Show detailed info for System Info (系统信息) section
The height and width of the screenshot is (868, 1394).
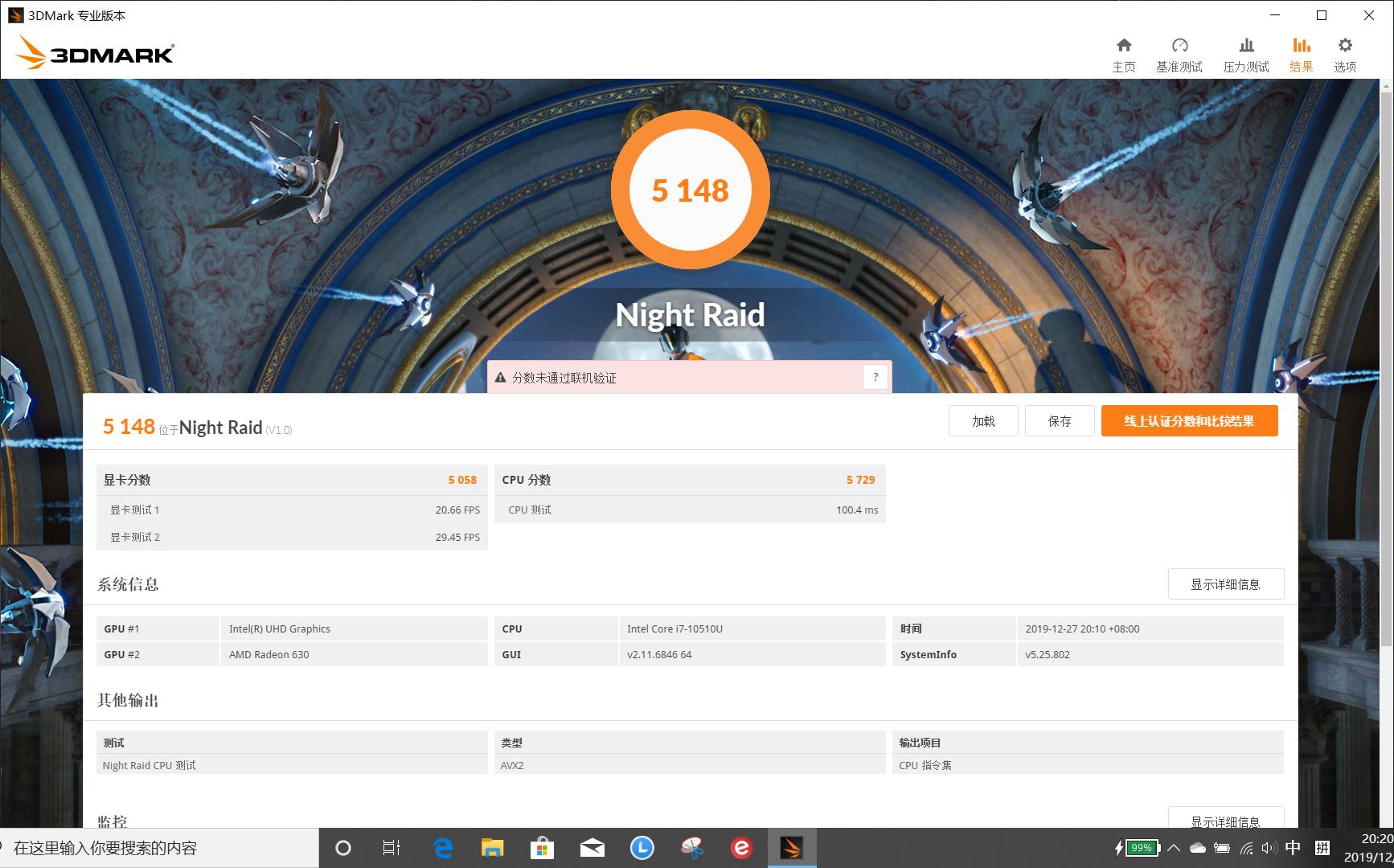[1225, 584]
